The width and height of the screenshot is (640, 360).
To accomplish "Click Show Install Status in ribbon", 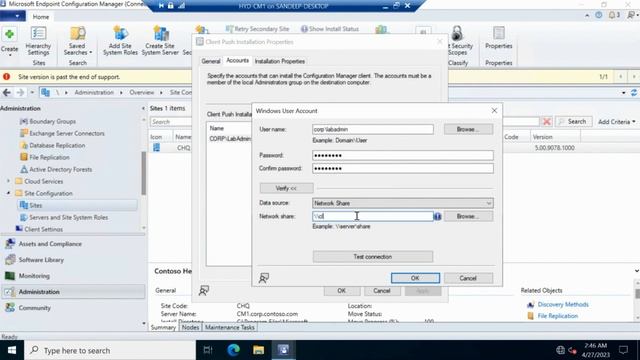I will pos(330,29).
